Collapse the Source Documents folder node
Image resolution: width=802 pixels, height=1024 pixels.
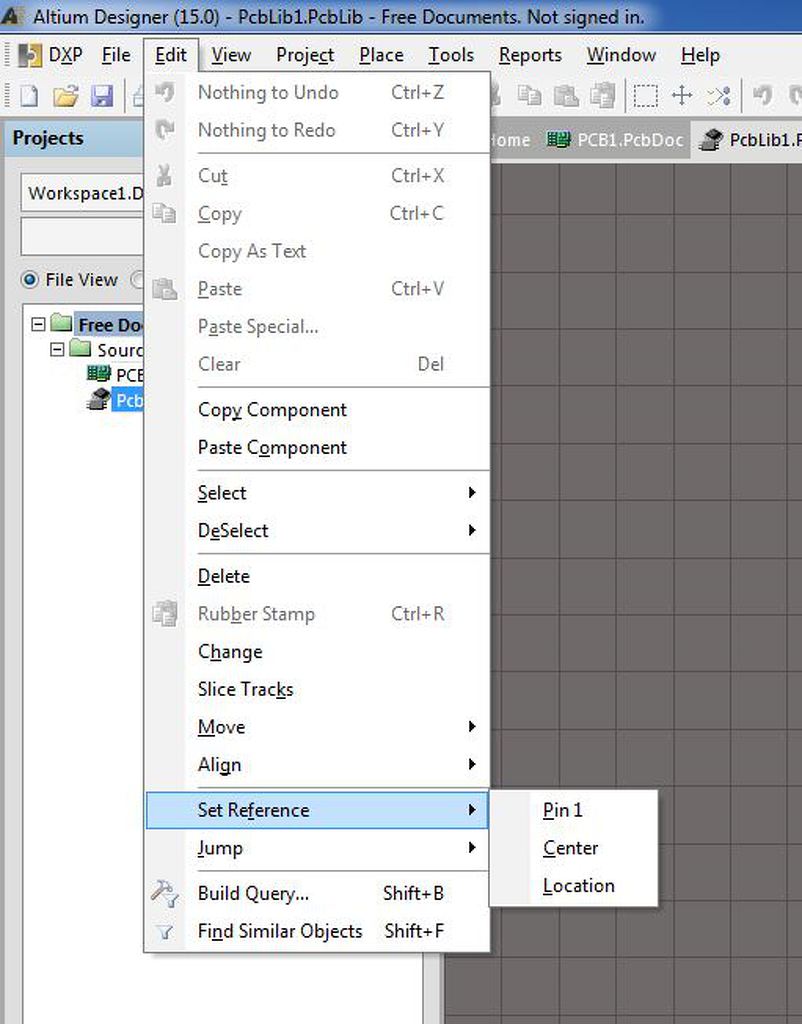click(x=57, y=349)
